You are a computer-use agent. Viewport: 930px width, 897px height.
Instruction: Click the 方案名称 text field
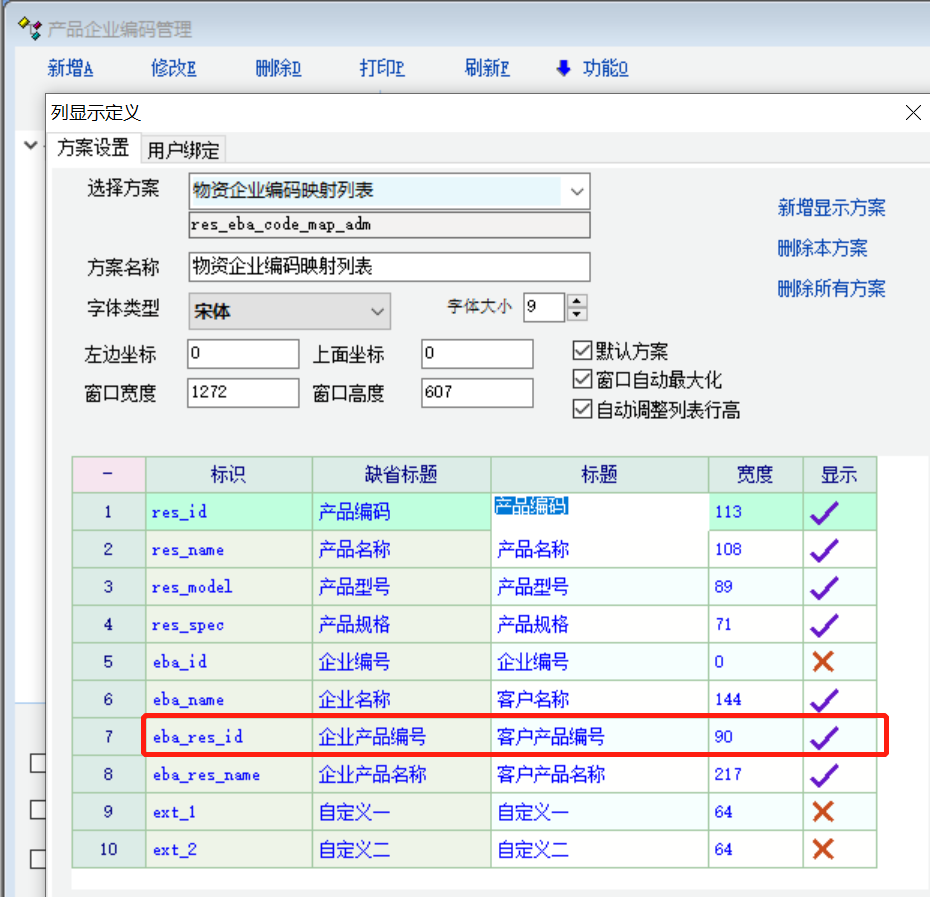389,266
